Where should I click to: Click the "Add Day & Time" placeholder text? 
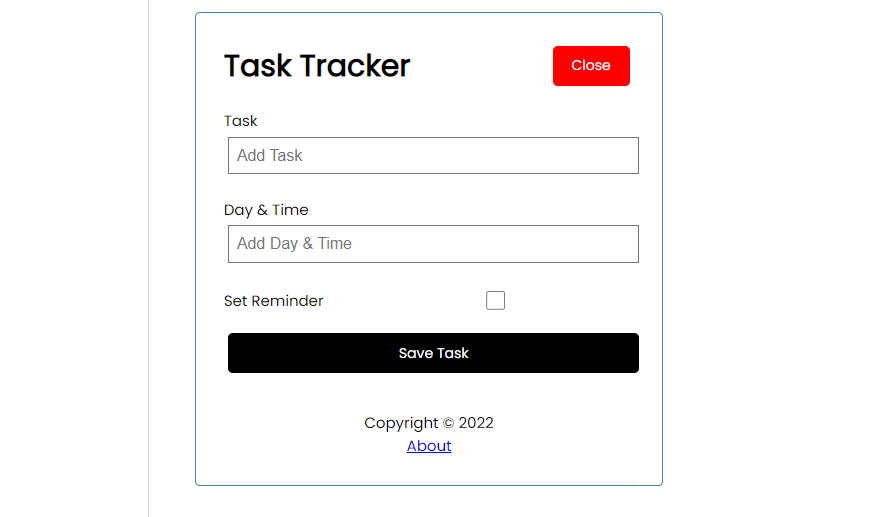tap(294, 244)
